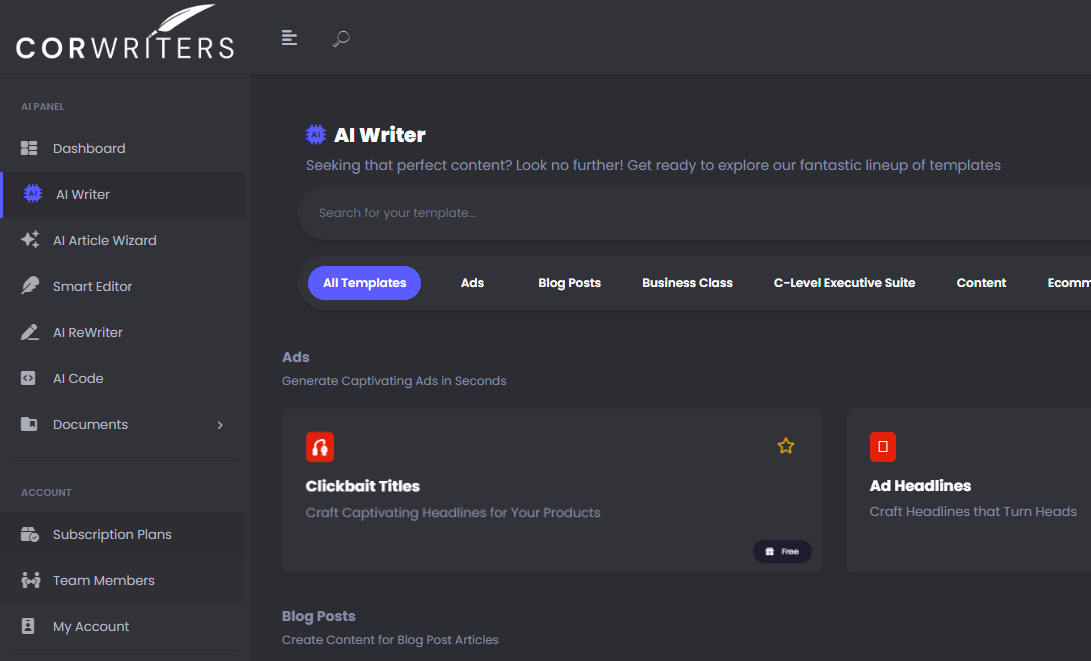
Task: Click the template search field
Action: tap(694, 213)
